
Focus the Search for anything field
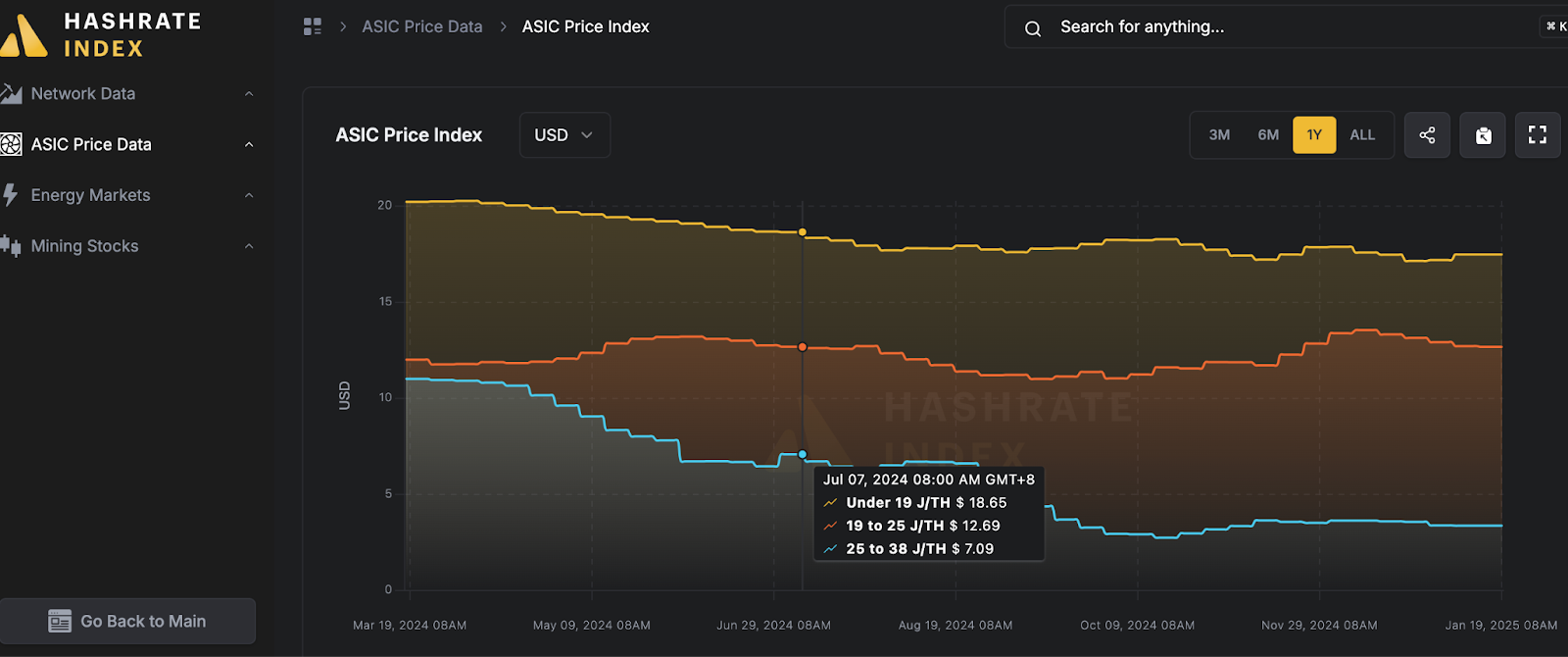click(x=1286, y=27)
